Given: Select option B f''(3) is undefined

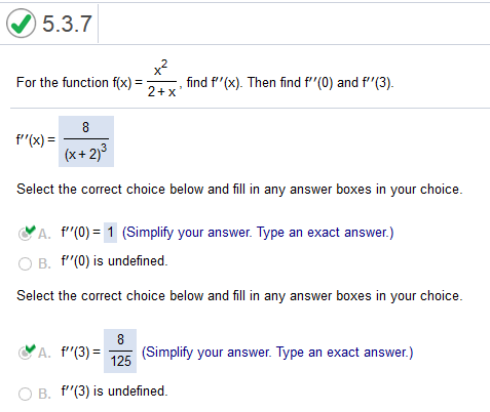Looking at the screenshot, I should point(25,394).
